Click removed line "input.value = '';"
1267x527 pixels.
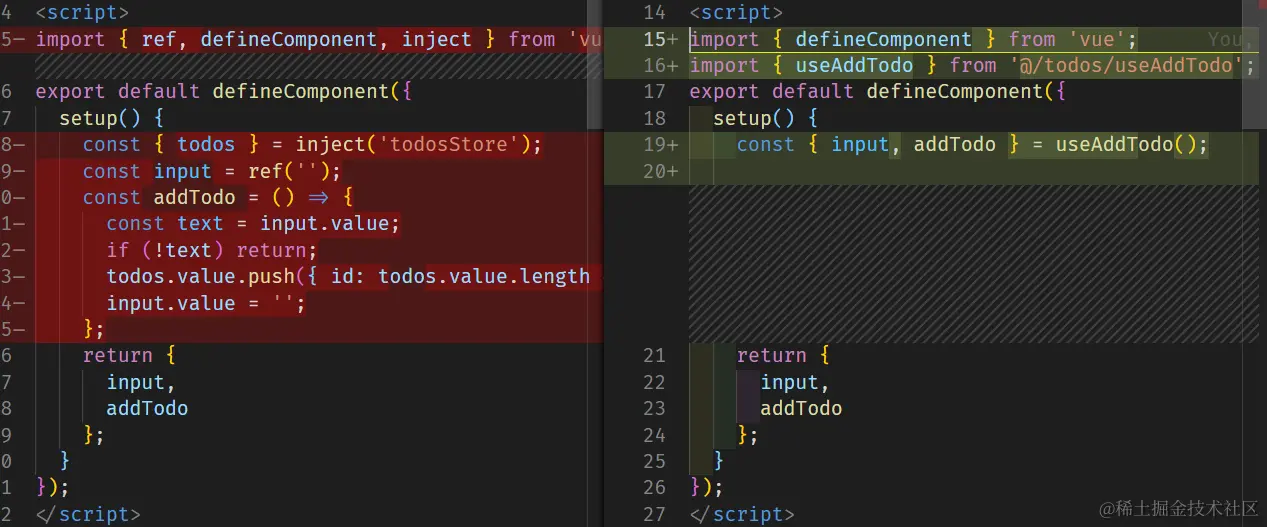(206, 303)
